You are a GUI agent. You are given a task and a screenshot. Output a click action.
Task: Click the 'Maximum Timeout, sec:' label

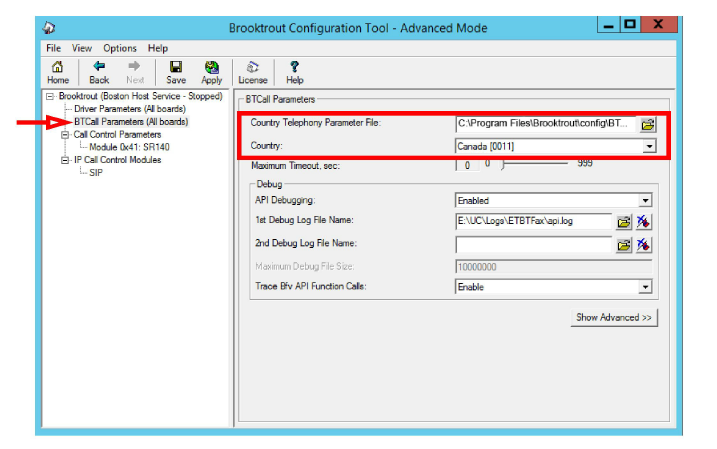[x=295, y=166]
